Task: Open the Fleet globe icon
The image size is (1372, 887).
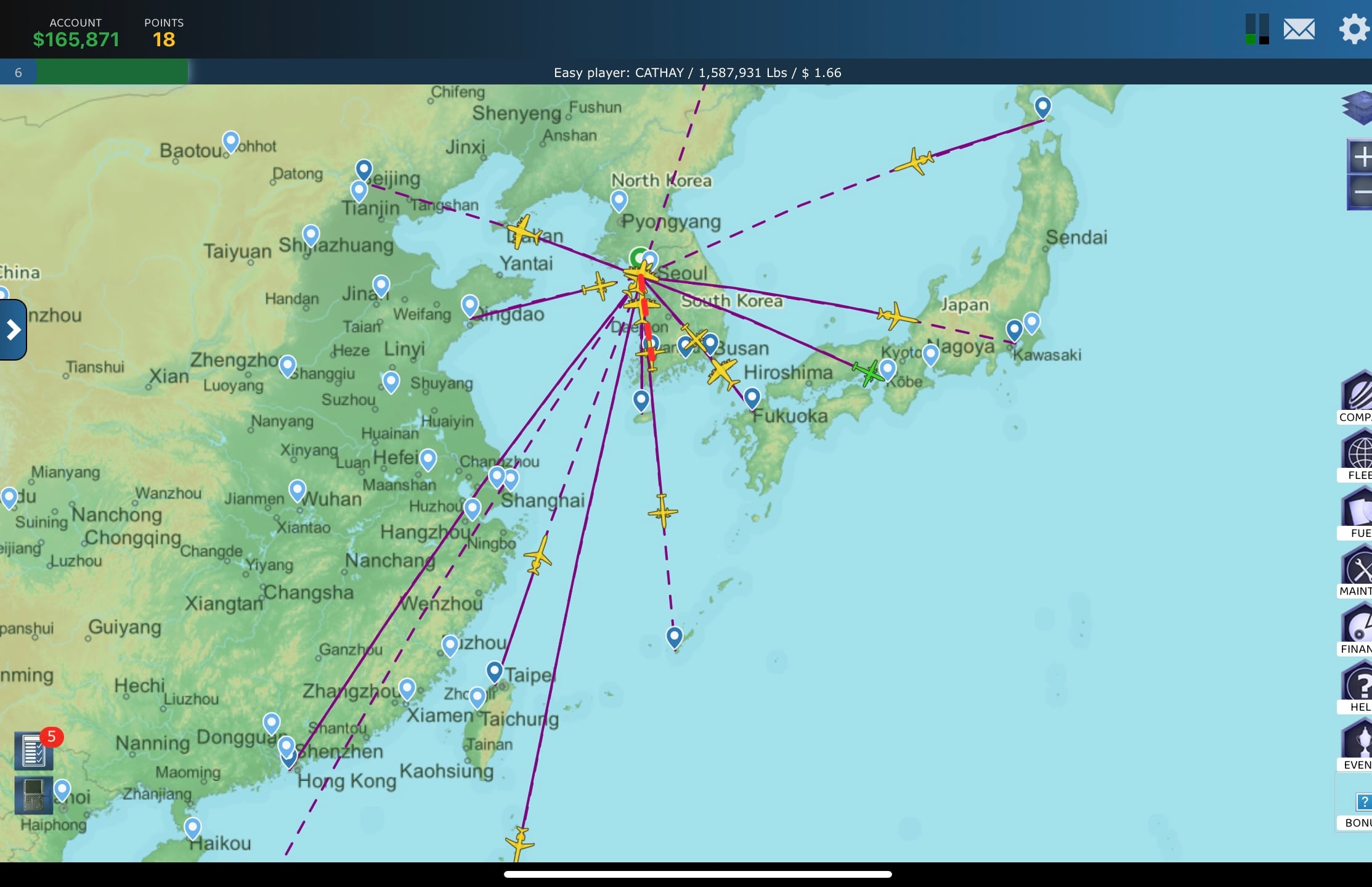Action: click(1357, 454)
